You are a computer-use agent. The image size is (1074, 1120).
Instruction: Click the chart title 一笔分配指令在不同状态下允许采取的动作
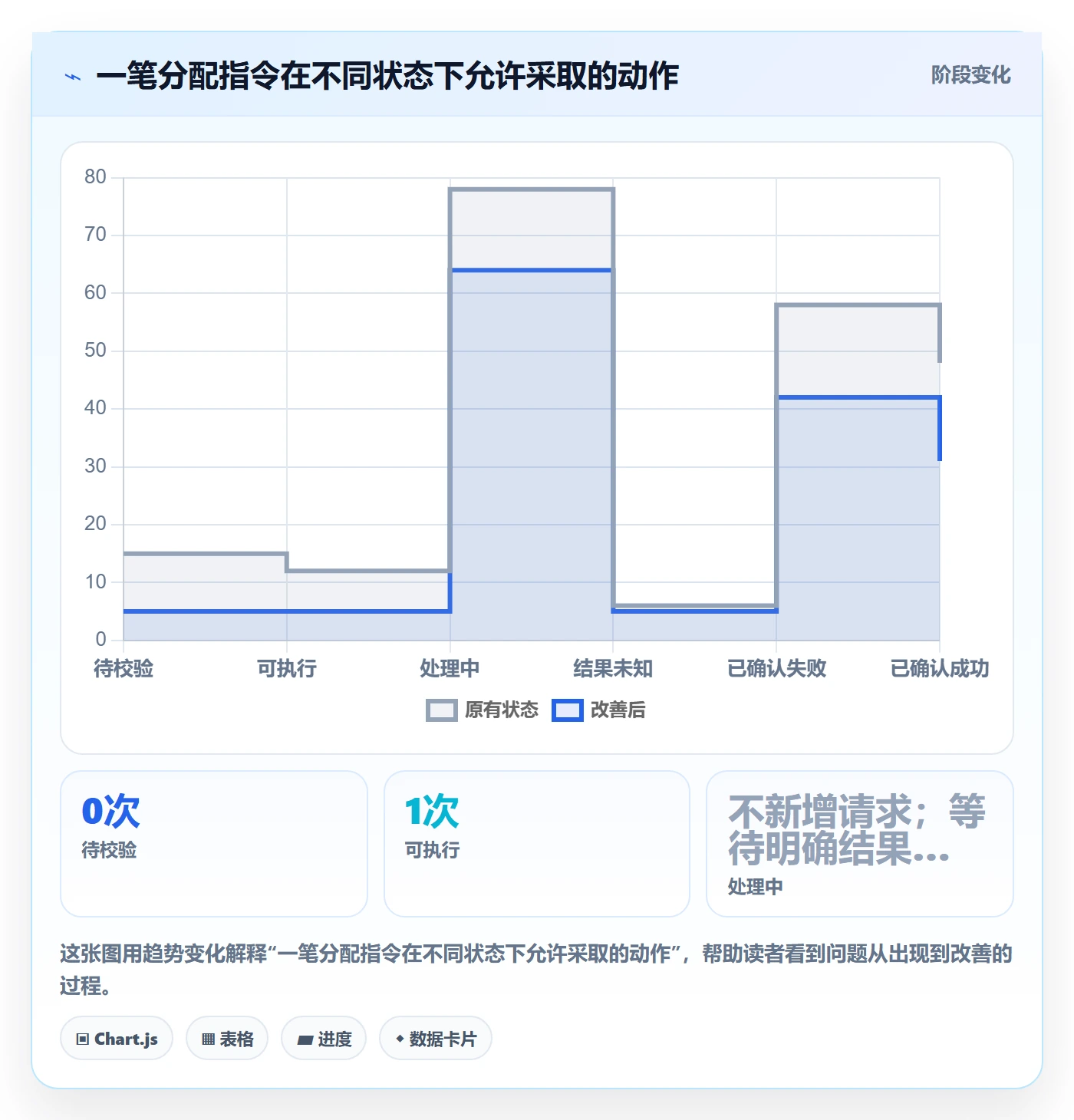click(387, 76)
